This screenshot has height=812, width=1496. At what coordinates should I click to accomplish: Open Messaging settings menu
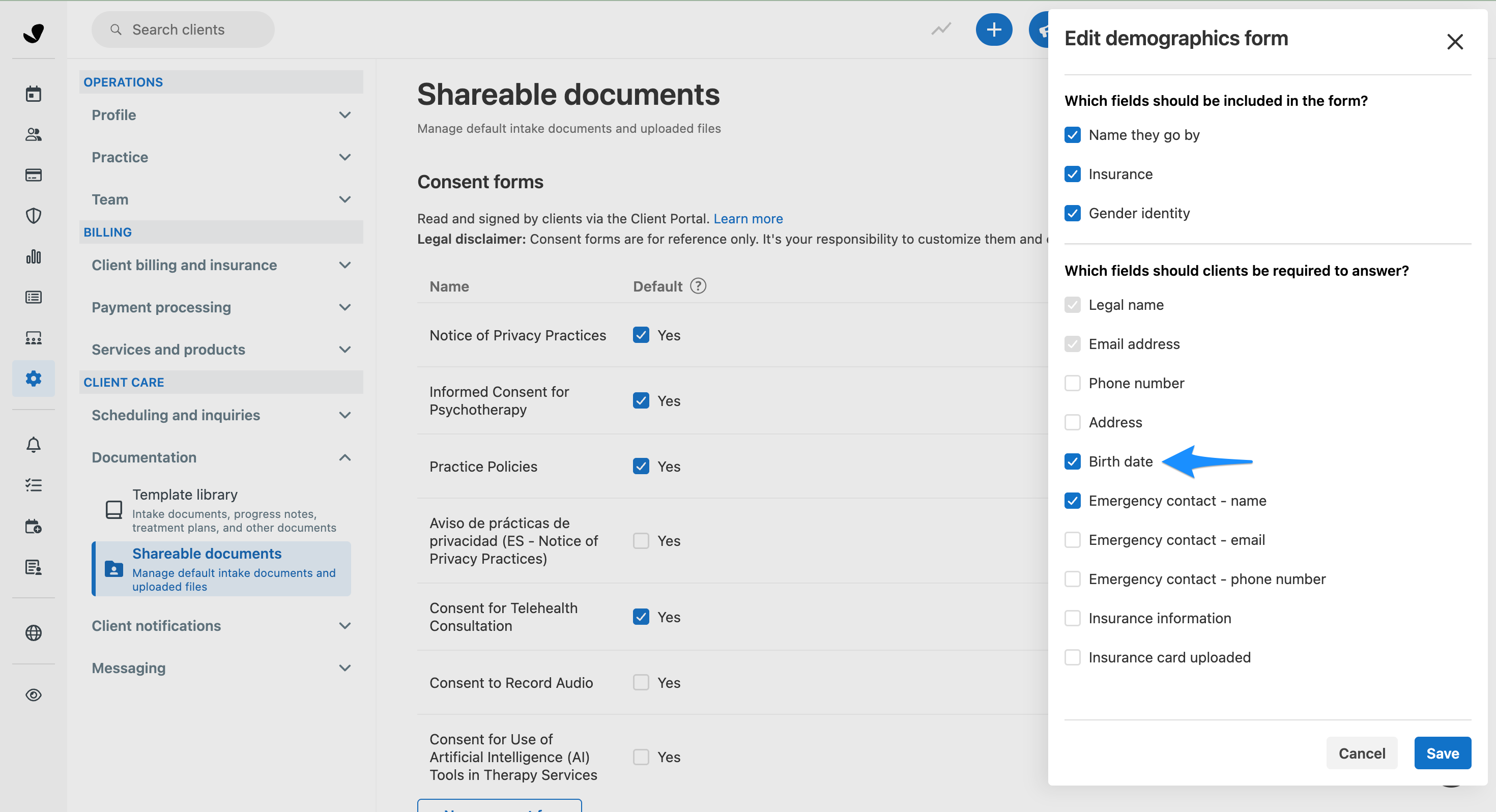[221, 668]
